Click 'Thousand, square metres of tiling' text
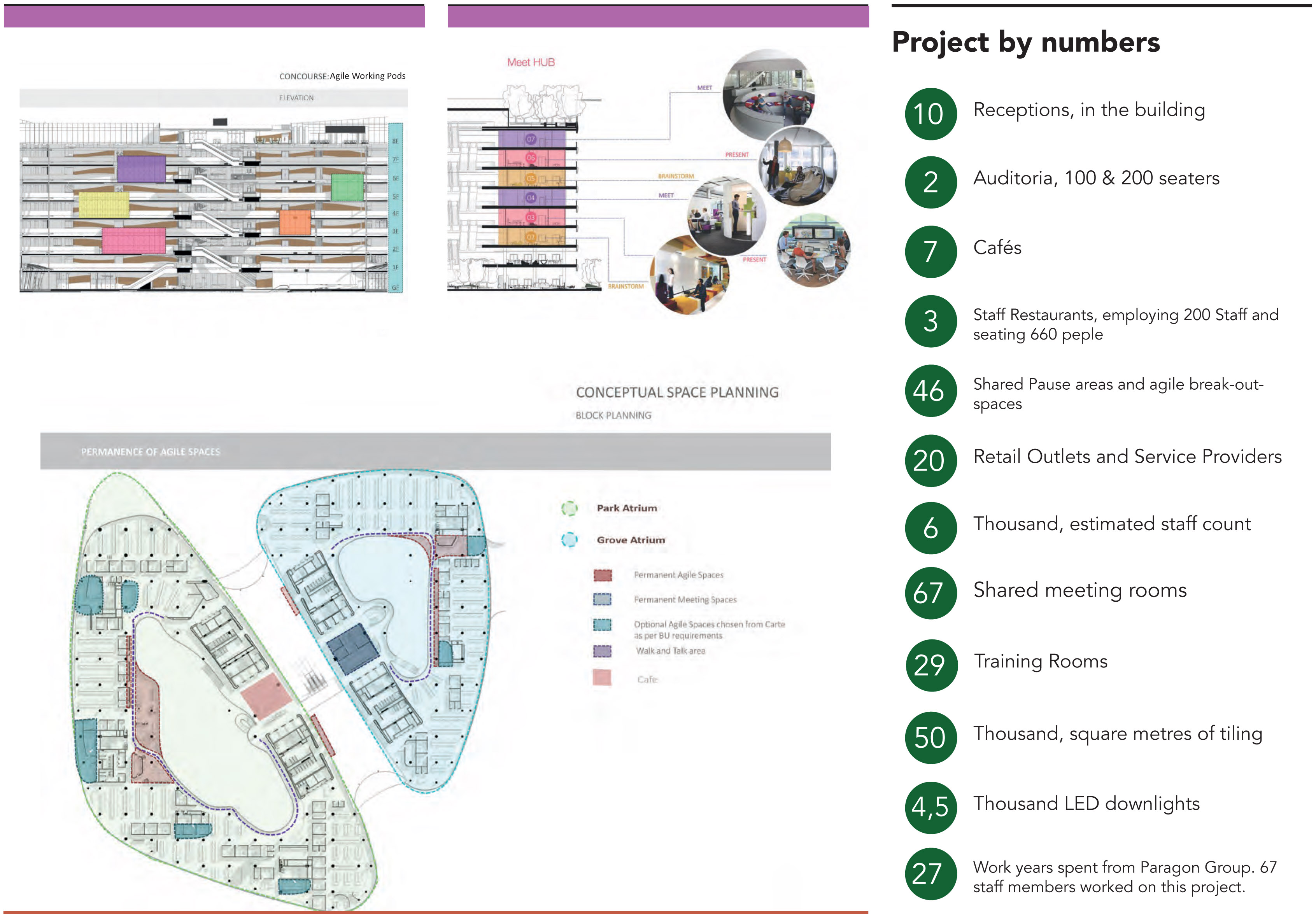Viewport: 1316px width, 914px height. (1117, 734)
